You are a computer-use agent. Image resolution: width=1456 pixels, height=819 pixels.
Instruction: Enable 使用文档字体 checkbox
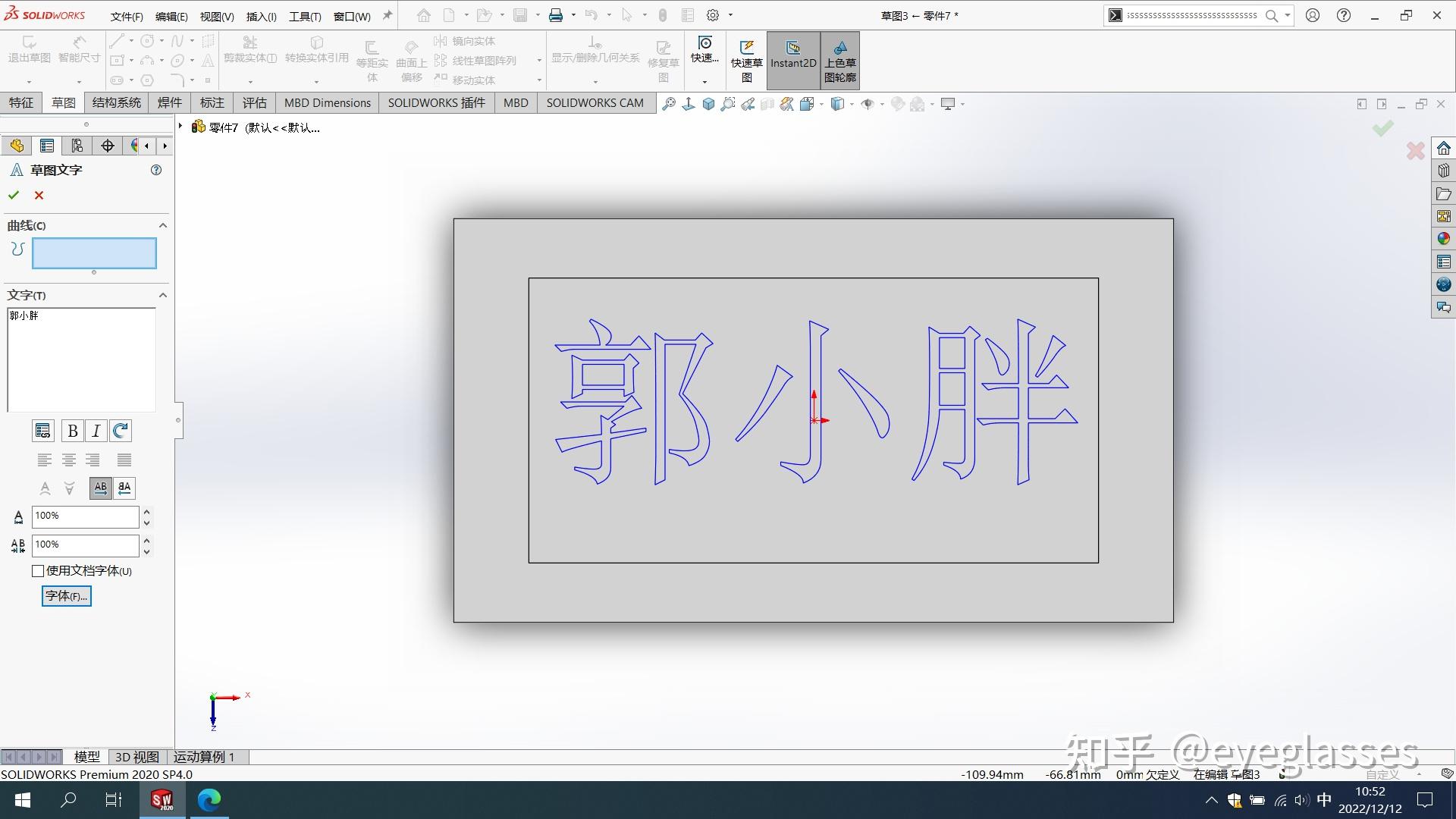point(38,571)
